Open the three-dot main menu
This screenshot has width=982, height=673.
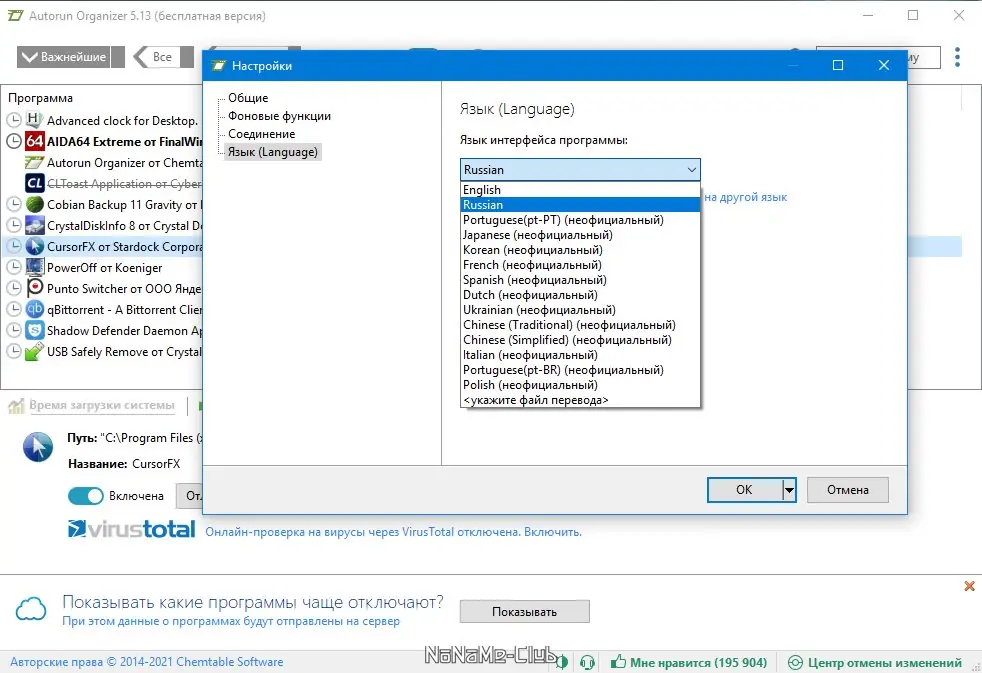click(x=957, y=57)
